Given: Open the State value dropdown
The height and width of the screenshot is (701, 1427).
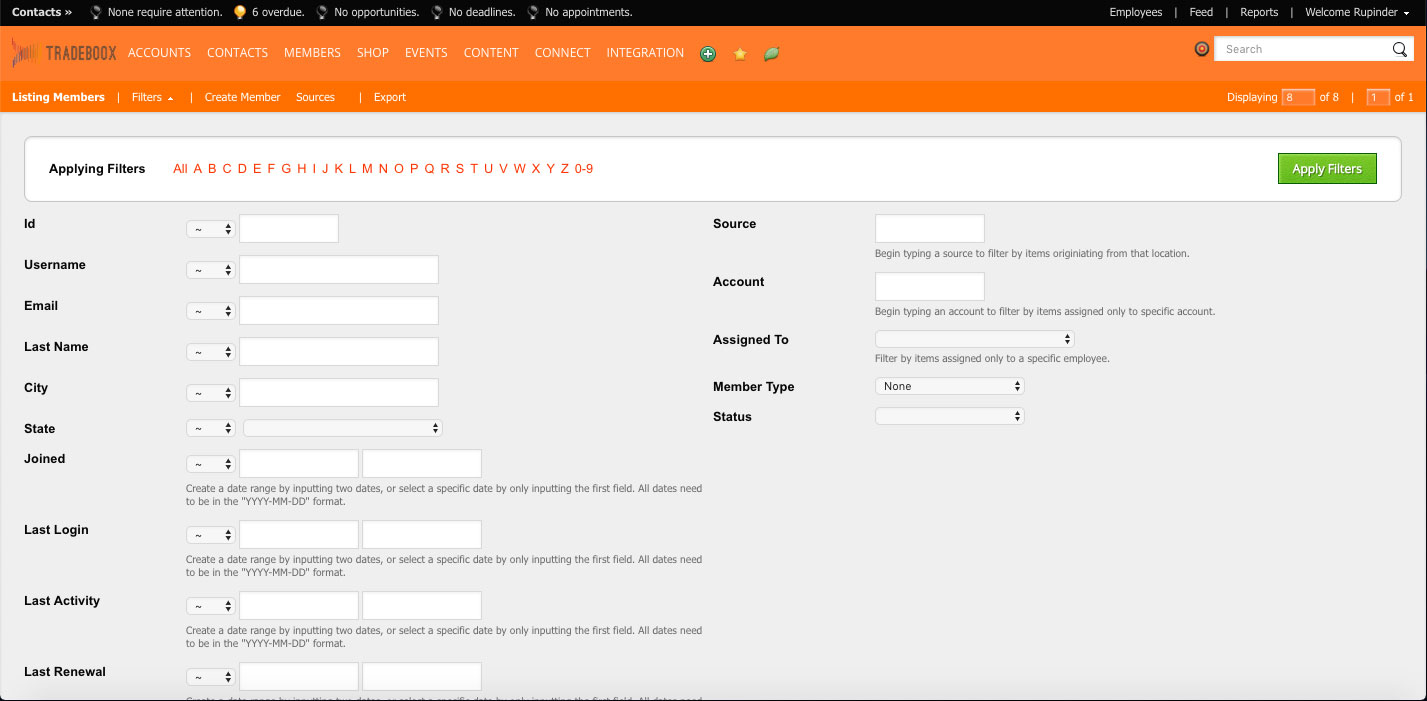Looking at the screenshot, I should [342, 428].
